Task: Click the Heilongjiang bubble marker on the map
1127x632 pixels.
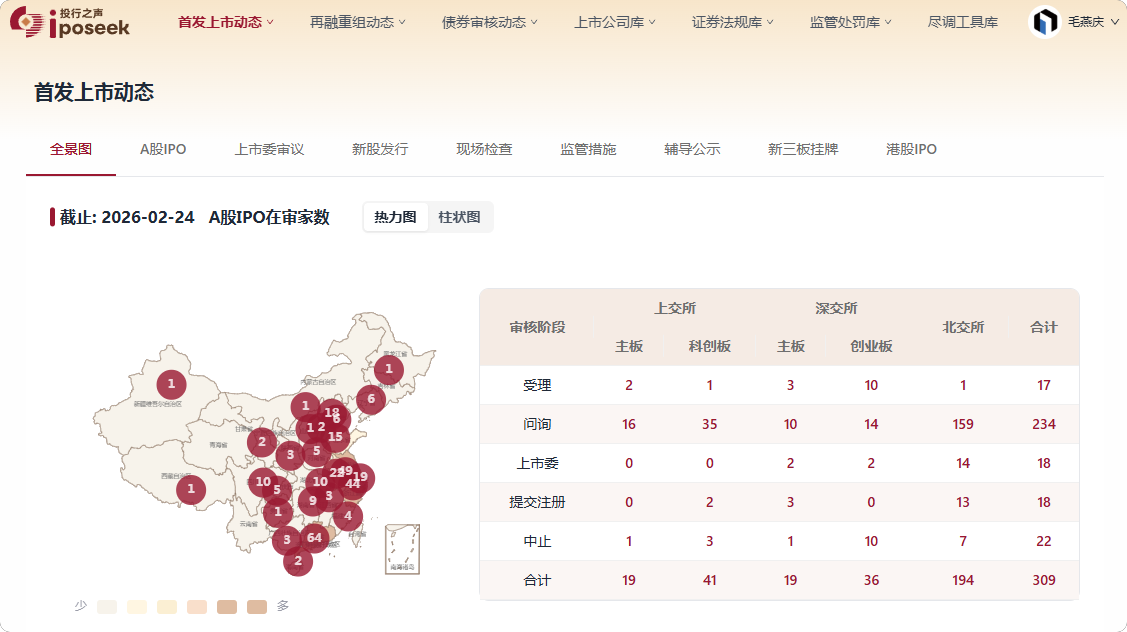Action: click(388, 370)
